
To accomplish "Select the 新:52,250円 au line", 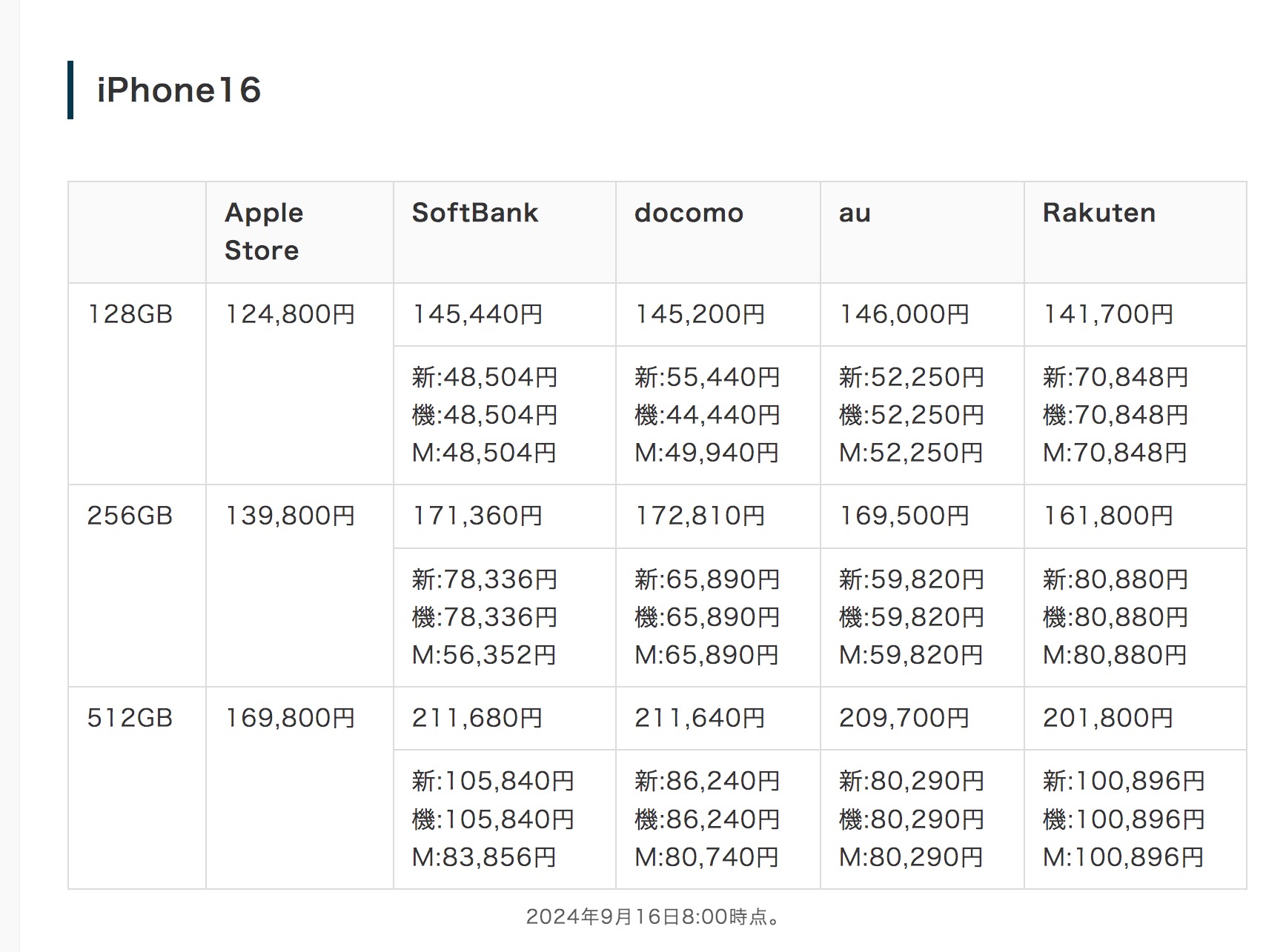I will point(912,377).
